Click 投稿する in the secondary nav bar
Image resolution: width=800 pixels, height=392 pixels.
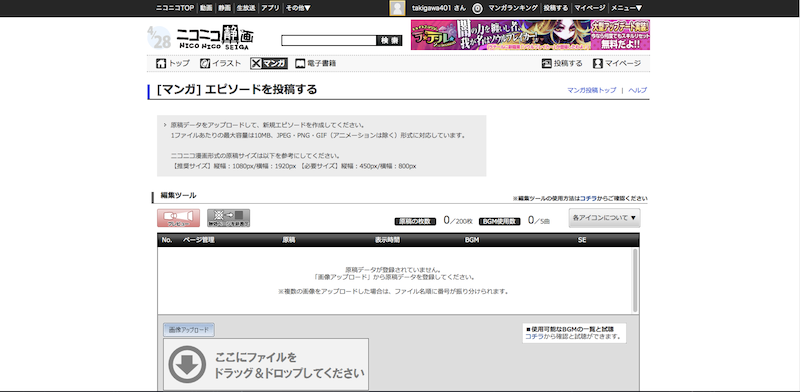coord(562,63)
